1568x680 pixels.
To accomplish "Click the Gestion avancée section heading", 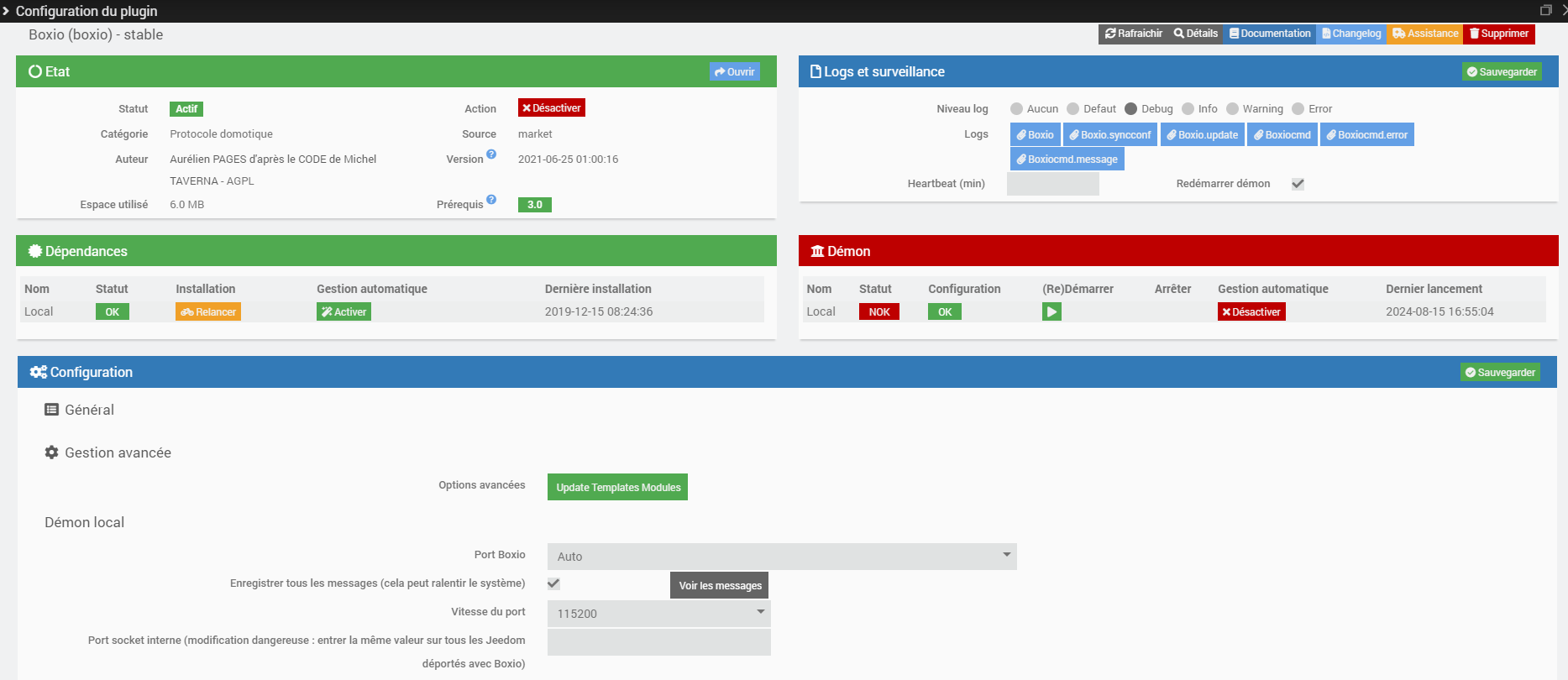I will click(118, 452).
